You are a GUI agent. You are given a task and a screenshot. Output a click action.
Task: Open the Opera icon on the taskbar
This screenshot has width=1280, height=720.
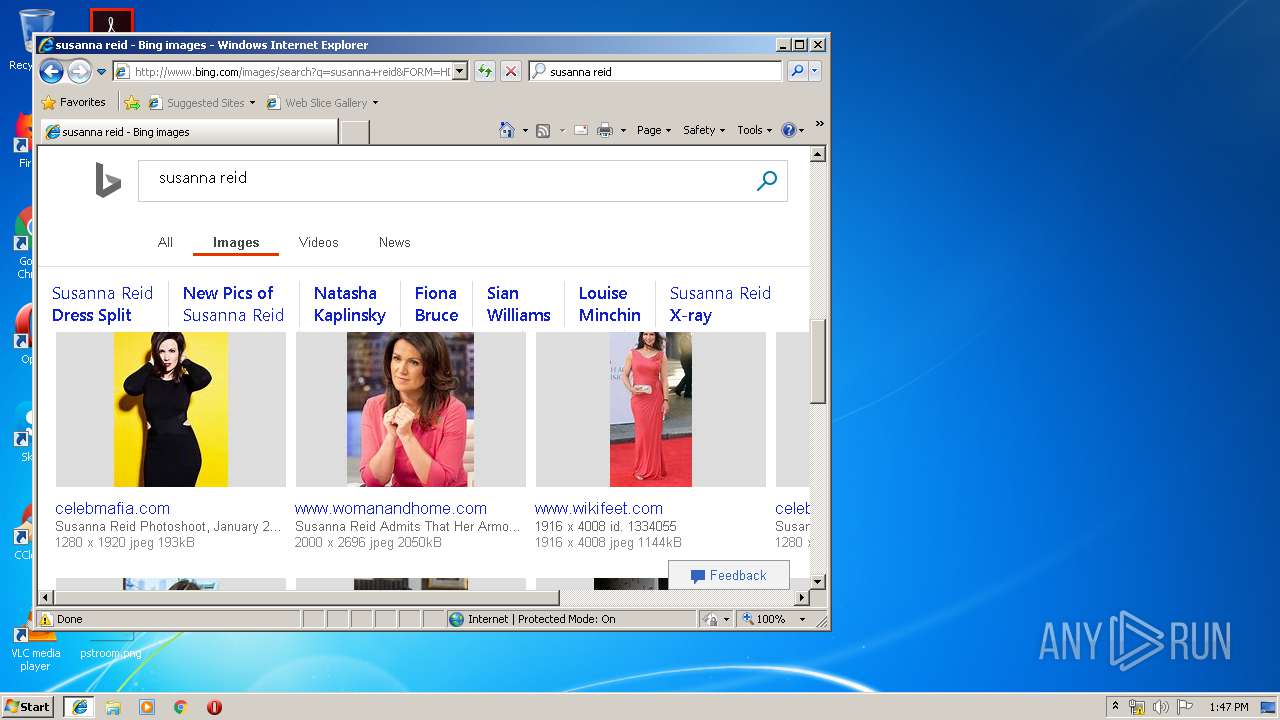click(214, 707)
